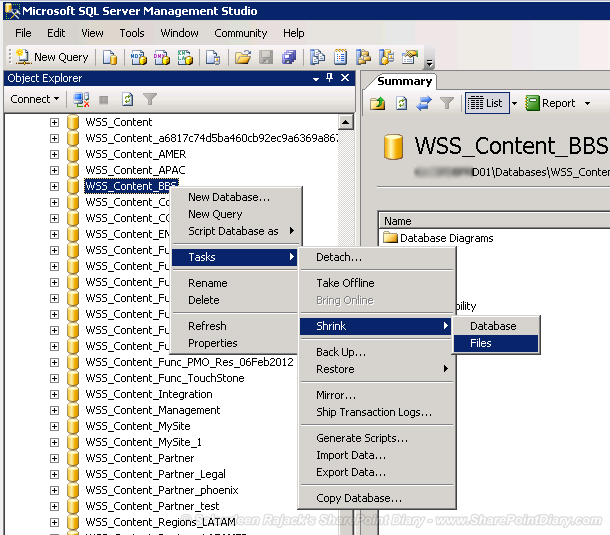Expand the WSS_Content_BBS node

pyautogui.click(x=54, y=186)
